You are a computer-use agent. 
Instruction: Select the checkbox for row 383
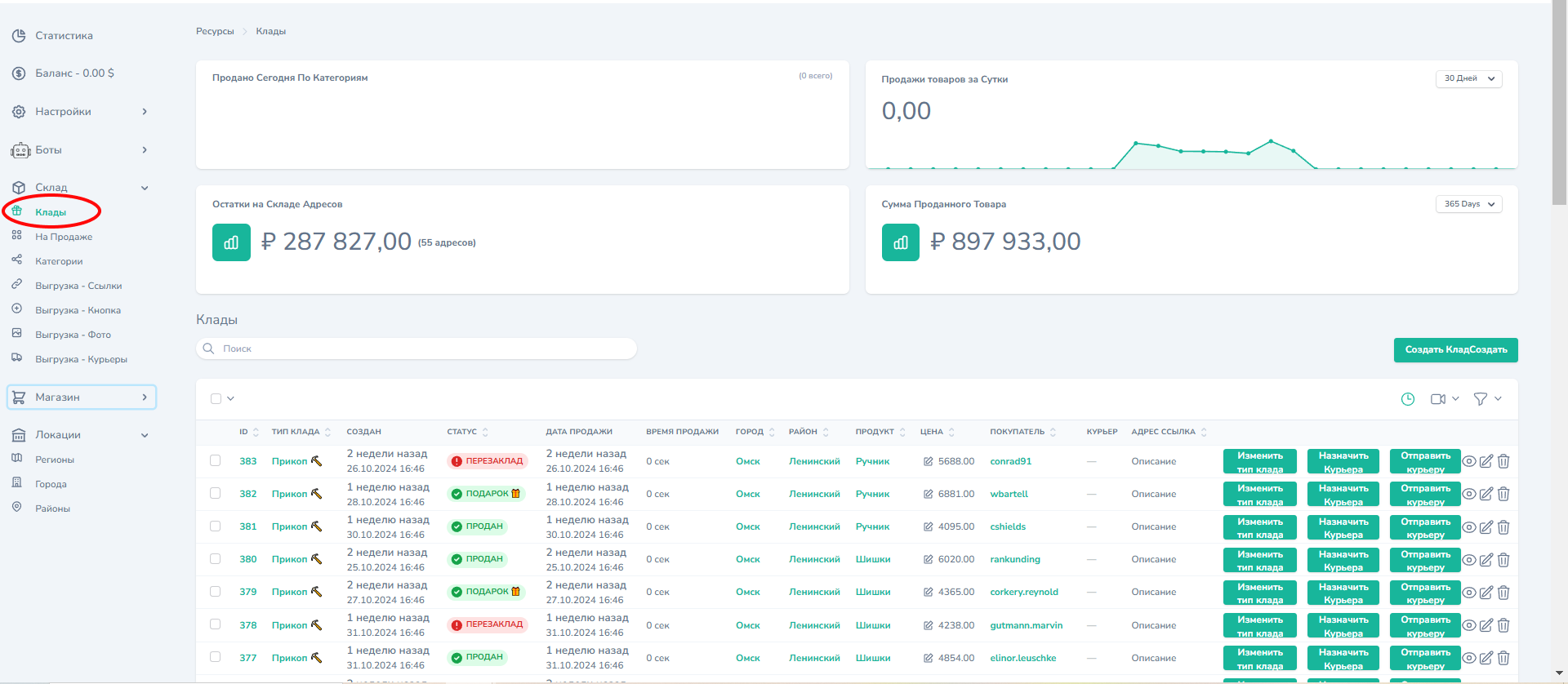(216, 460)
